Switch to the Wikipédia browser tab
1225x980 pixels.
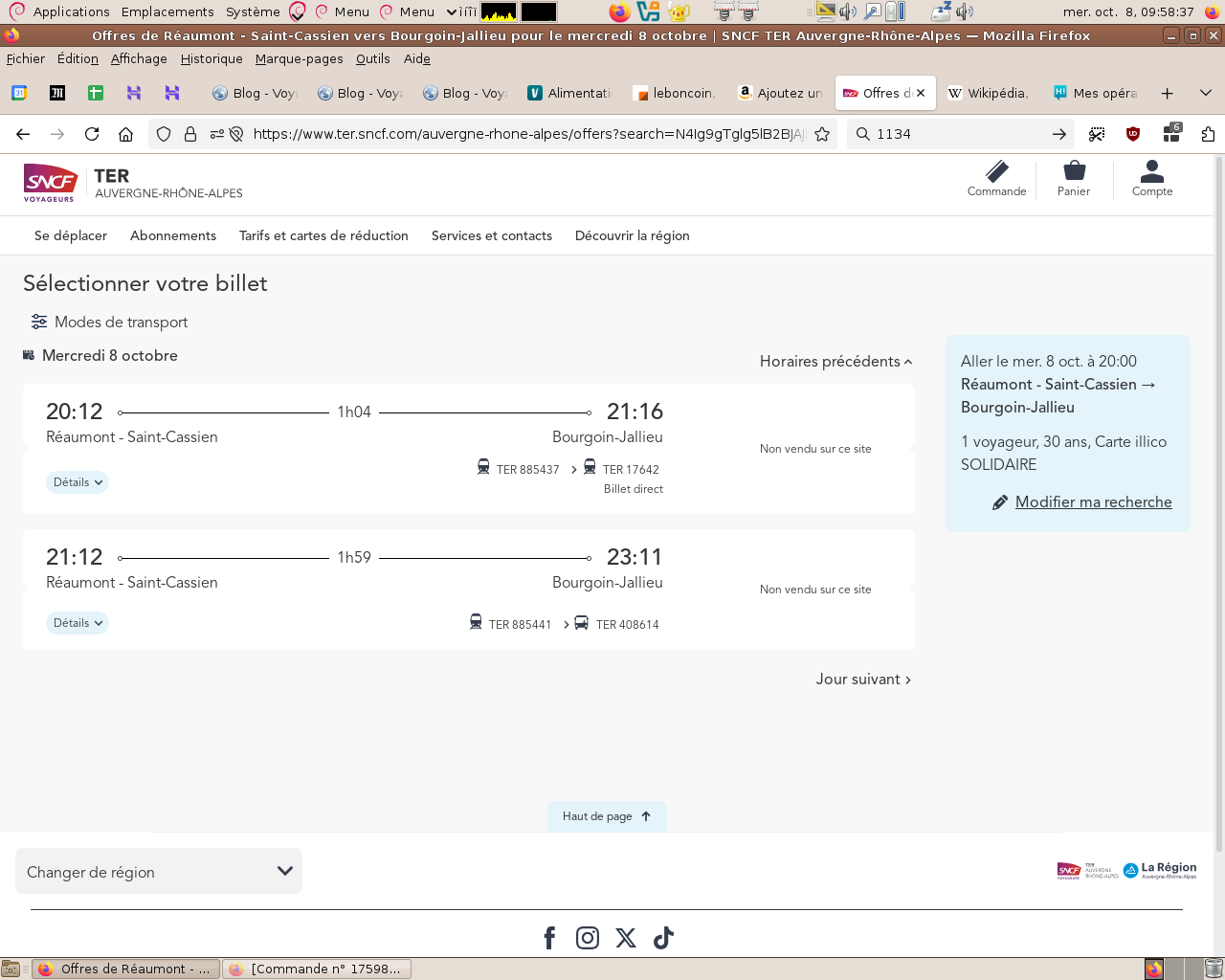pyautogui.click(x=987, y=93)
